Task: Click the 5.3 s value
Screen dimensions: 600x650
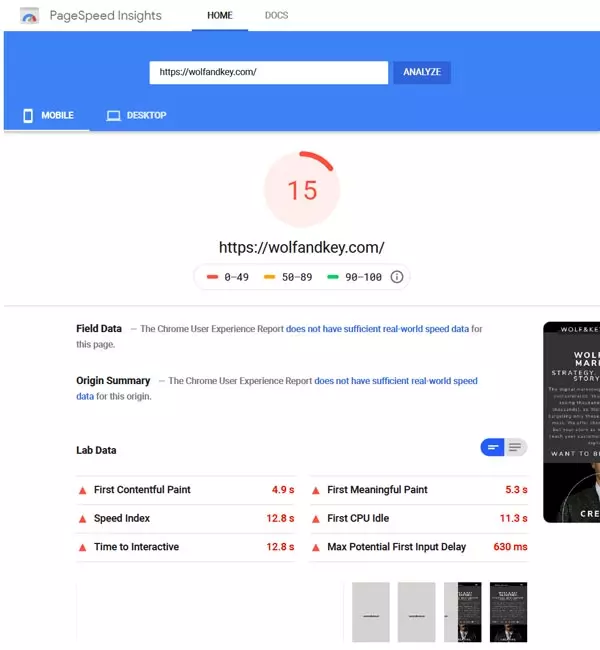Action: [516, 490]
